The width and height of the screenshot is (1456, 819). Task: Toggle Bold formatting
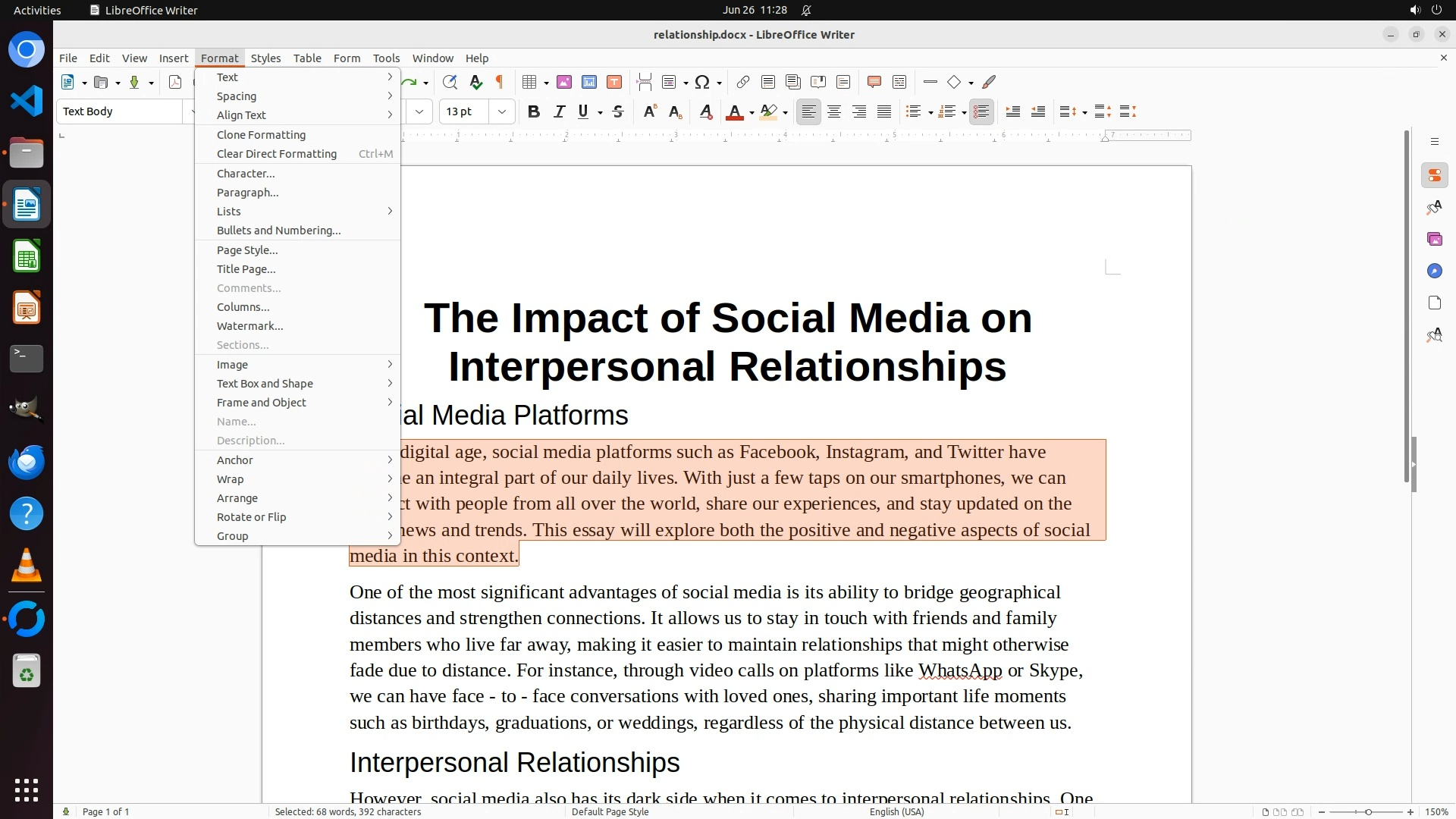[x=533, y=112]
